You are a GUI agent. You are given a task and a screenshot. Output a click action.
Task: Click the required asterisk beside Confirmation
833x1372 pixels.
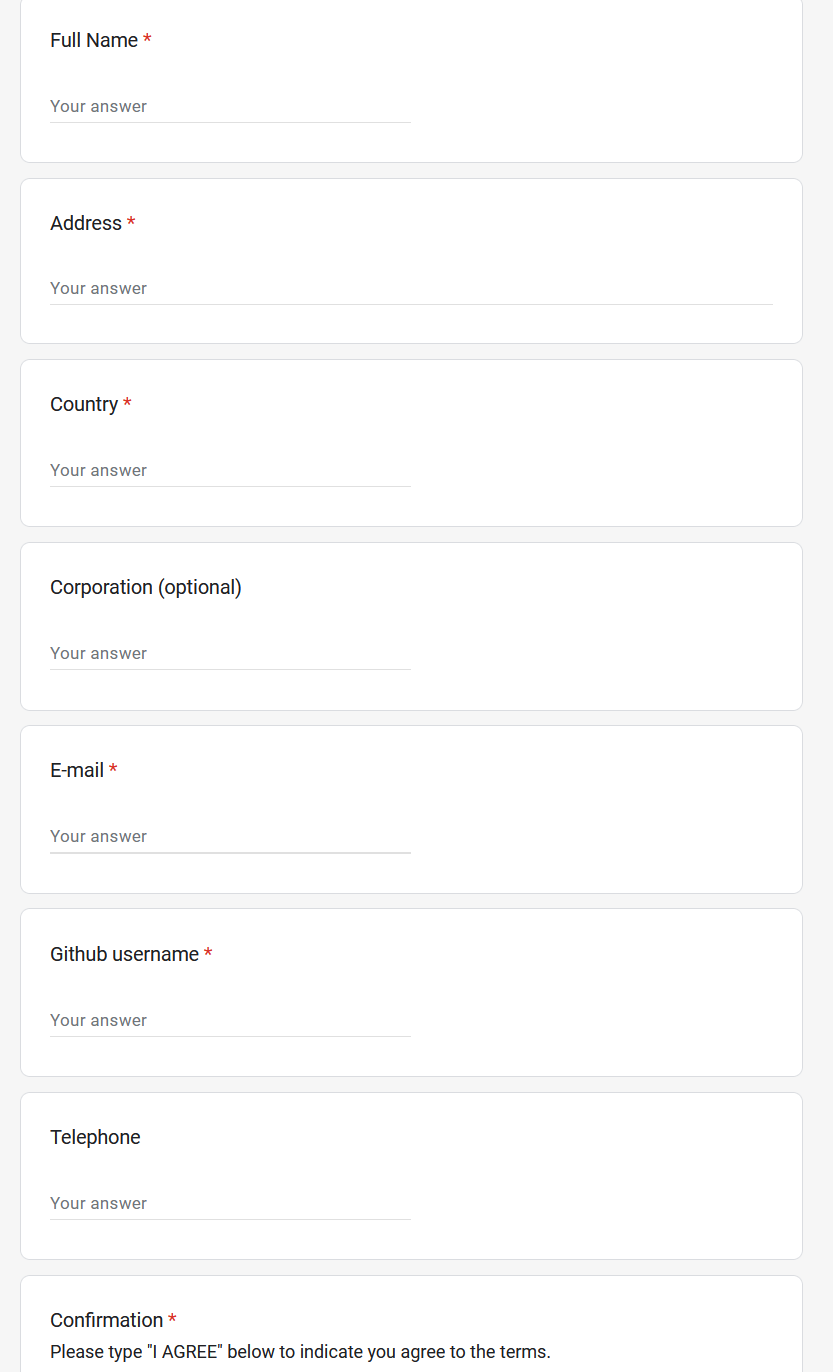click(172, 1319)
